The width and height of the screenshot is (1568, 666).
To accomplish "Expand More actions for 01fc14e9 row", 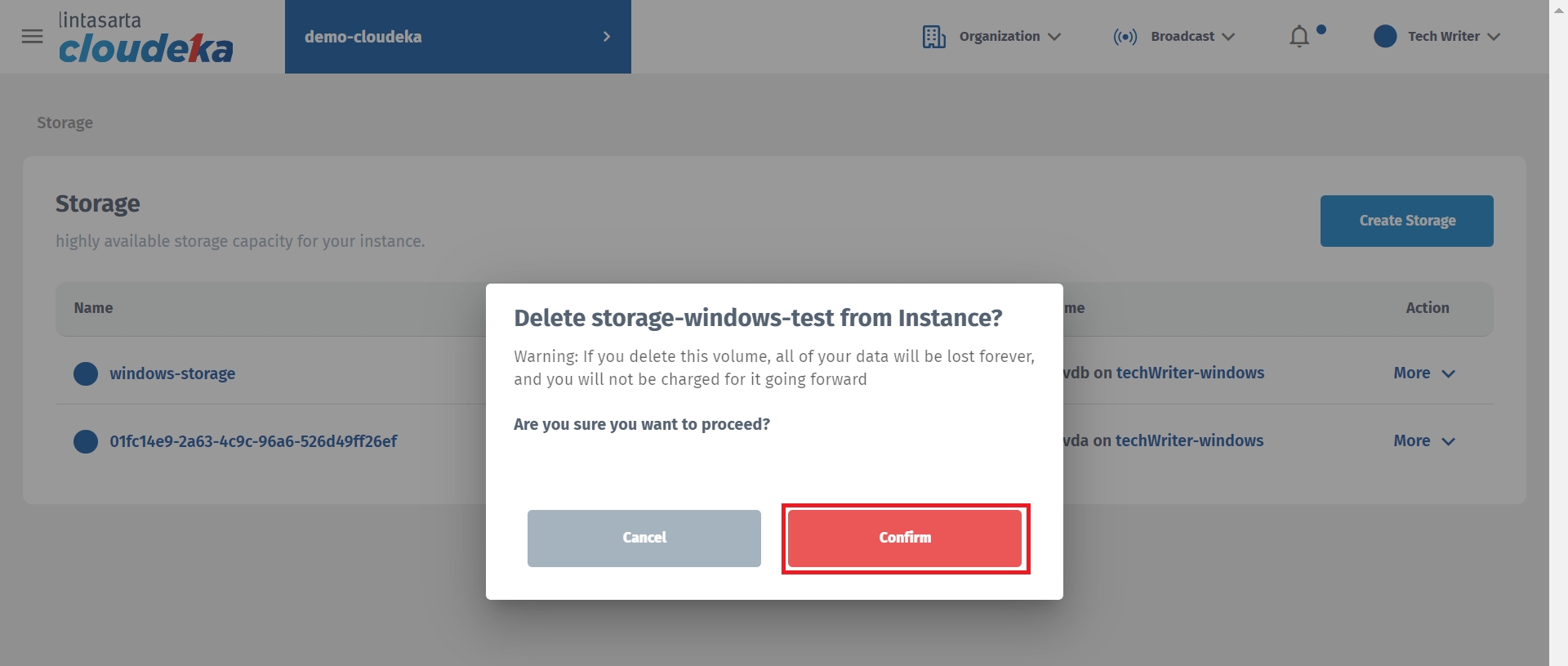I will [x=1423, y=441].
